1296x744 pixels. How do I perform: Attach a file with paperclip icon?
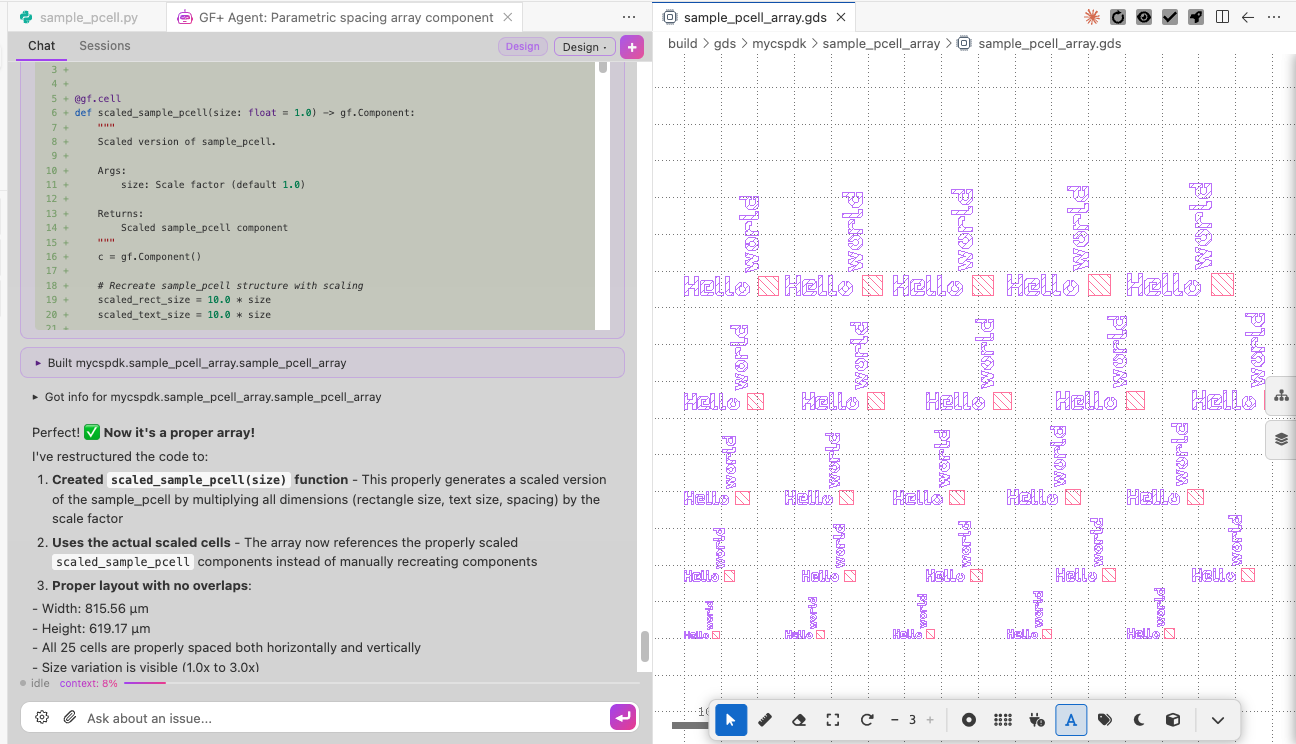click(70, 717)
